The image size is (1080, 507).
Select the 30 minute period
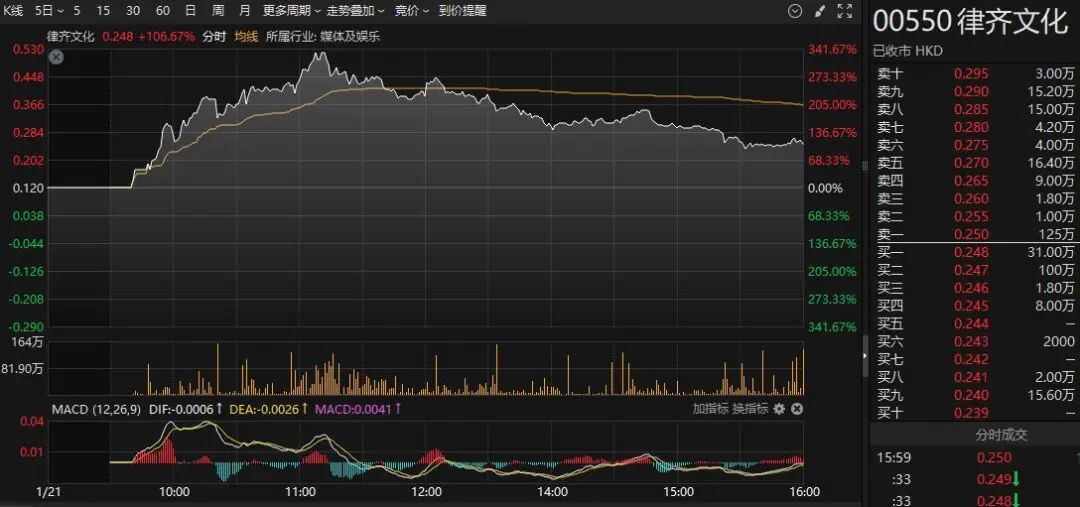(x=133, y=10)
